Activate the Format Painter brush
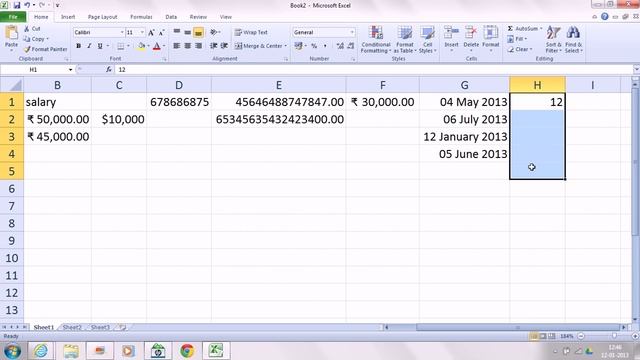640x360 pixels. coord(45,49)
